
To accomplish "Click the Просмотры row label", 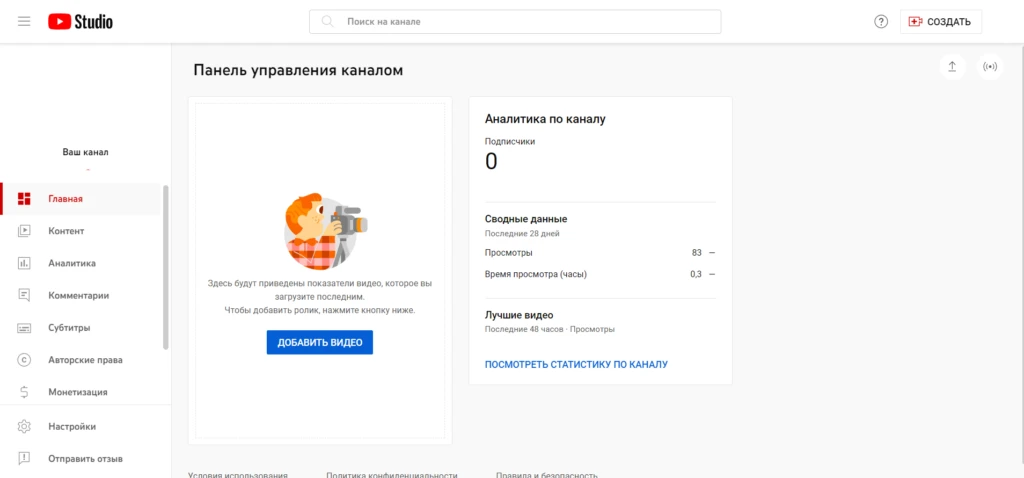I will pyautogui.click(x=508, y=253).
